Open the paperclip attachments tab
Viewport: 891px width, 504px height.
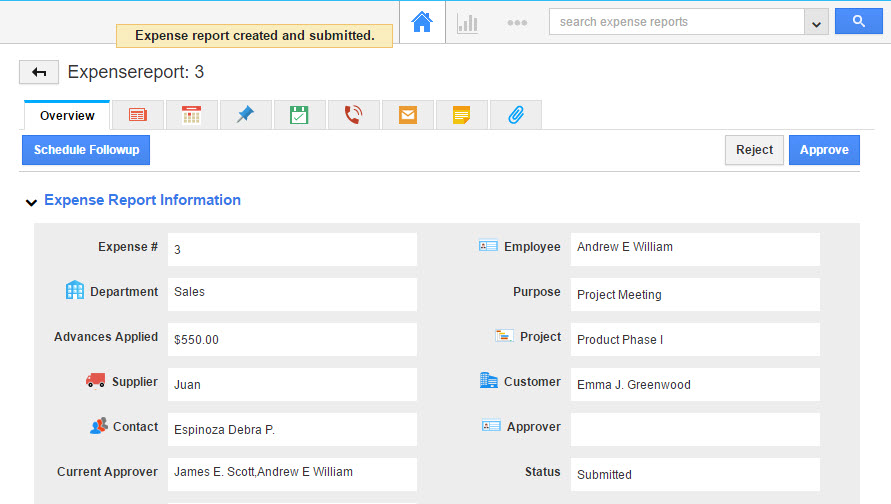pyautogui.click(x=515, y=115)
